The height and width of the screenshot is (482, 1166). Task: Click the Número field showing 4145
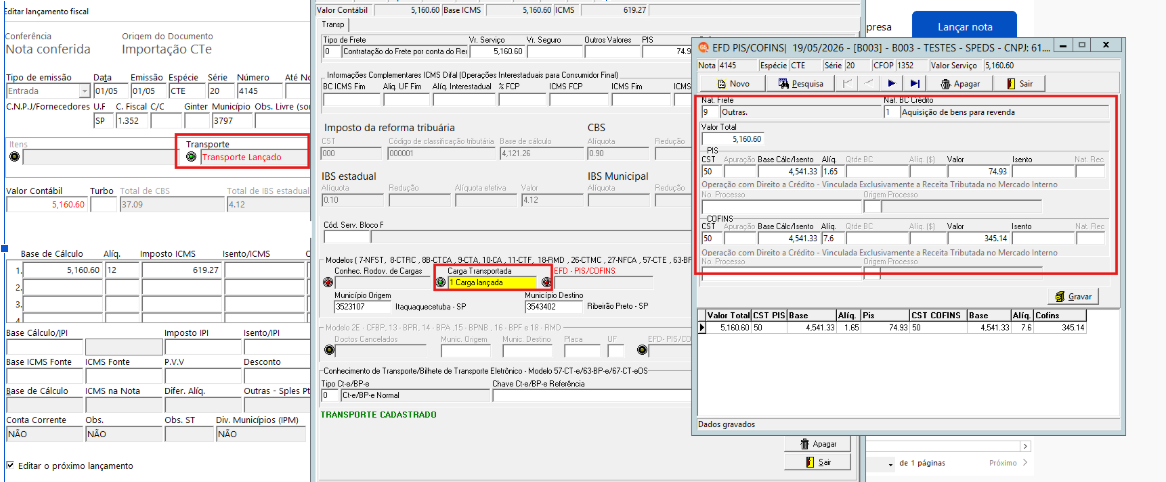click(x=259, y=91)
